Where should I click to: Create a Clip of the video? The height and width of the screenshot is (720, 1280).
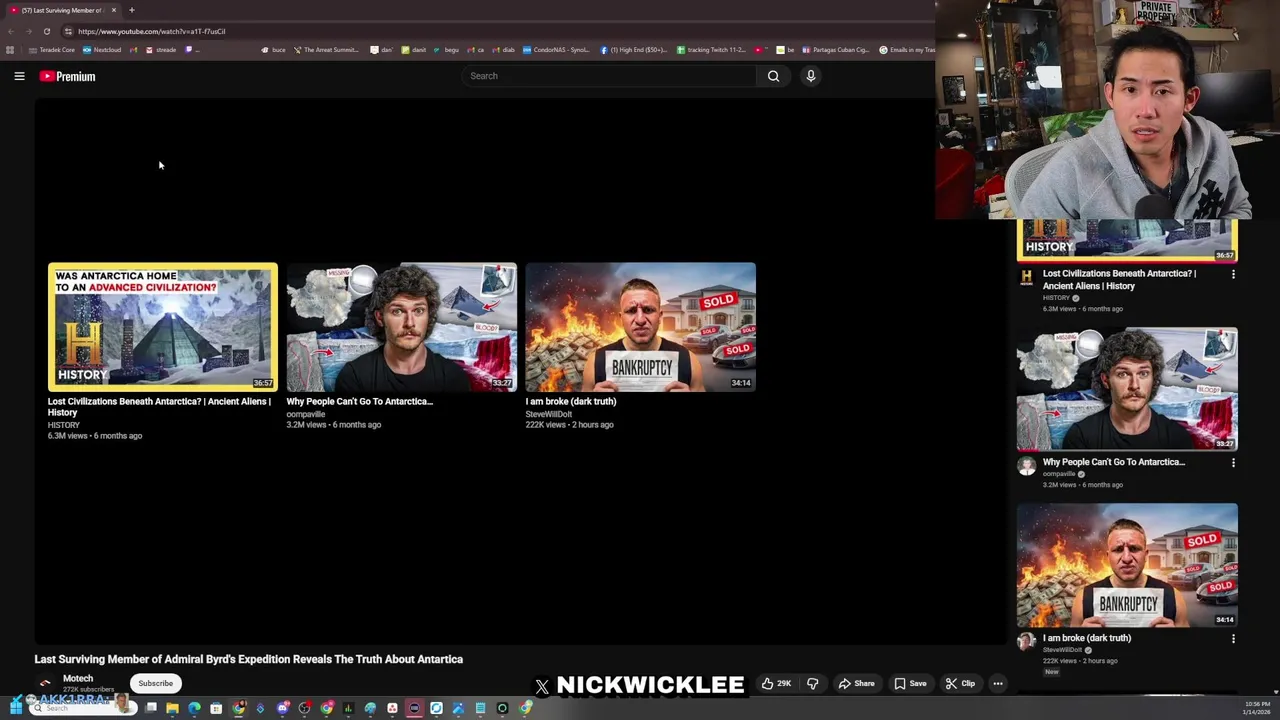click(x=960, y=684)
